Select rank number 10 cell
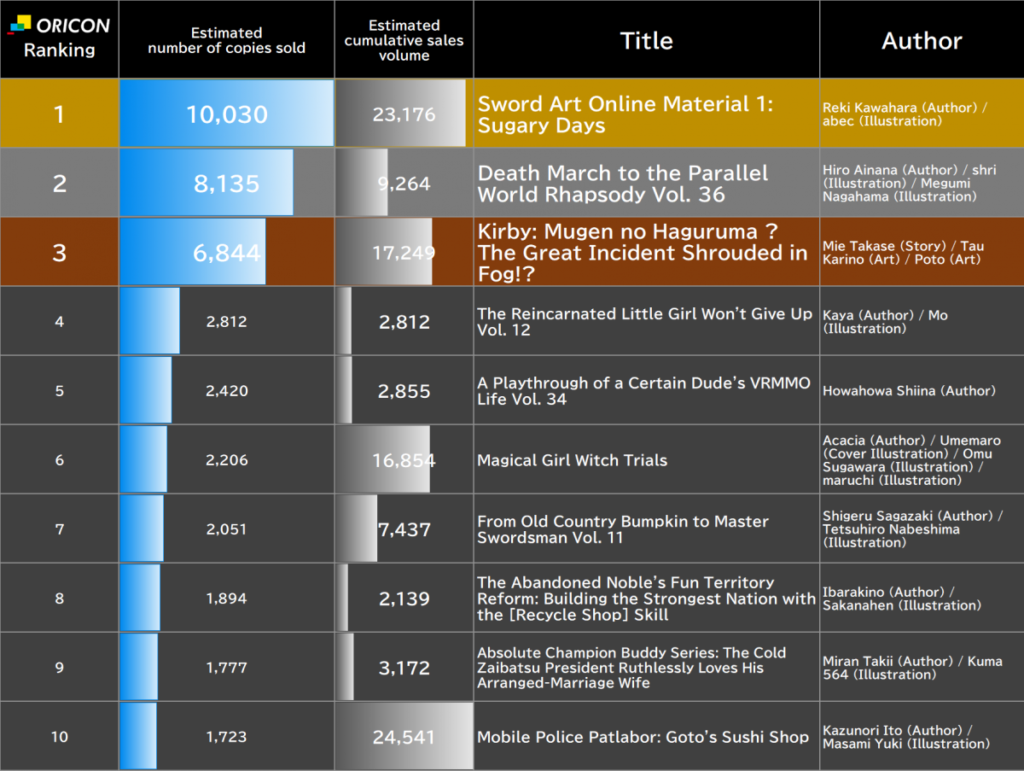This screenshot has width=1024, height=771. pyautogui.click(x=59, y=736)
